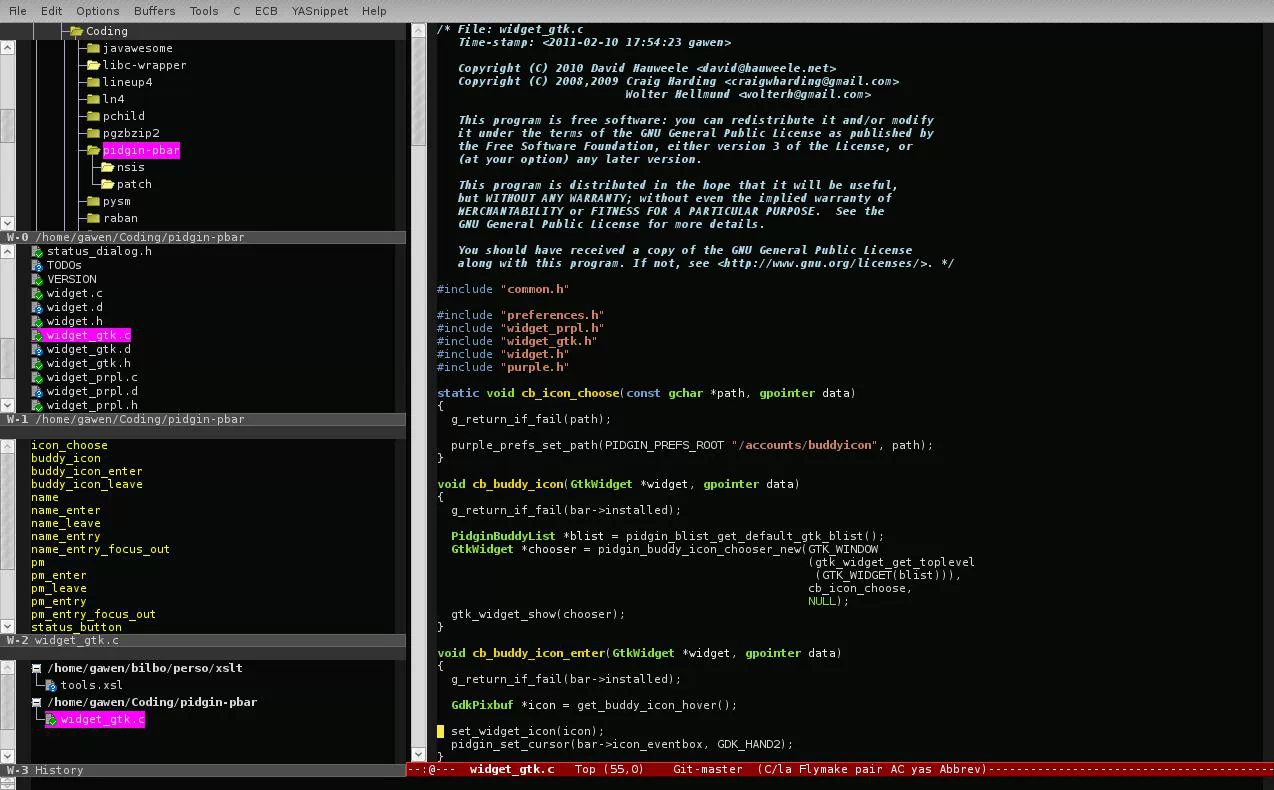Jump to the buddy_icon_enter method

(86, 471)
